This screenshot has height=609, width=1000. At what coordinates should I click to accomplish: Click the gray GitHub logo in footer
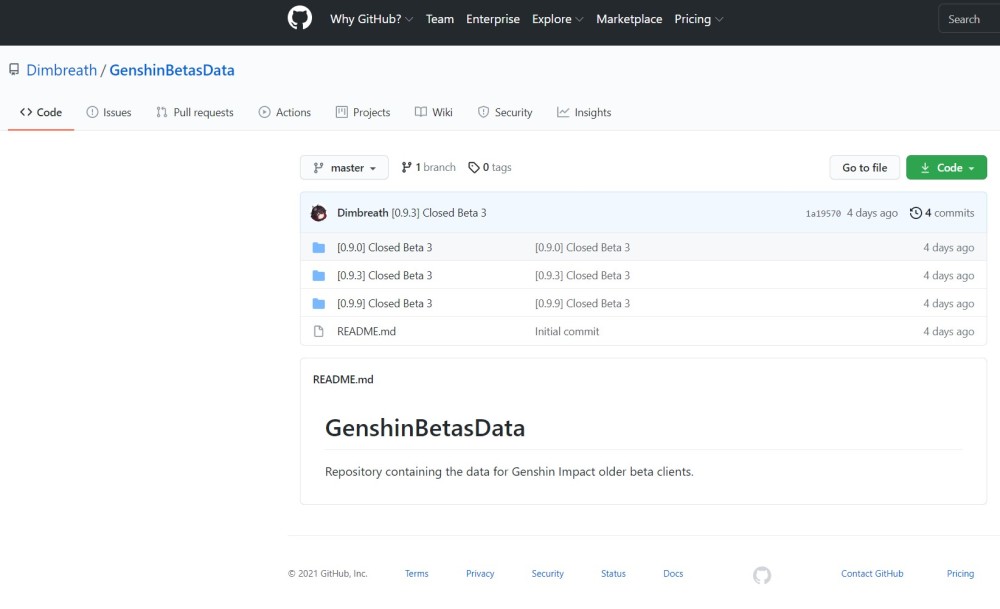(x=762, y=575)
